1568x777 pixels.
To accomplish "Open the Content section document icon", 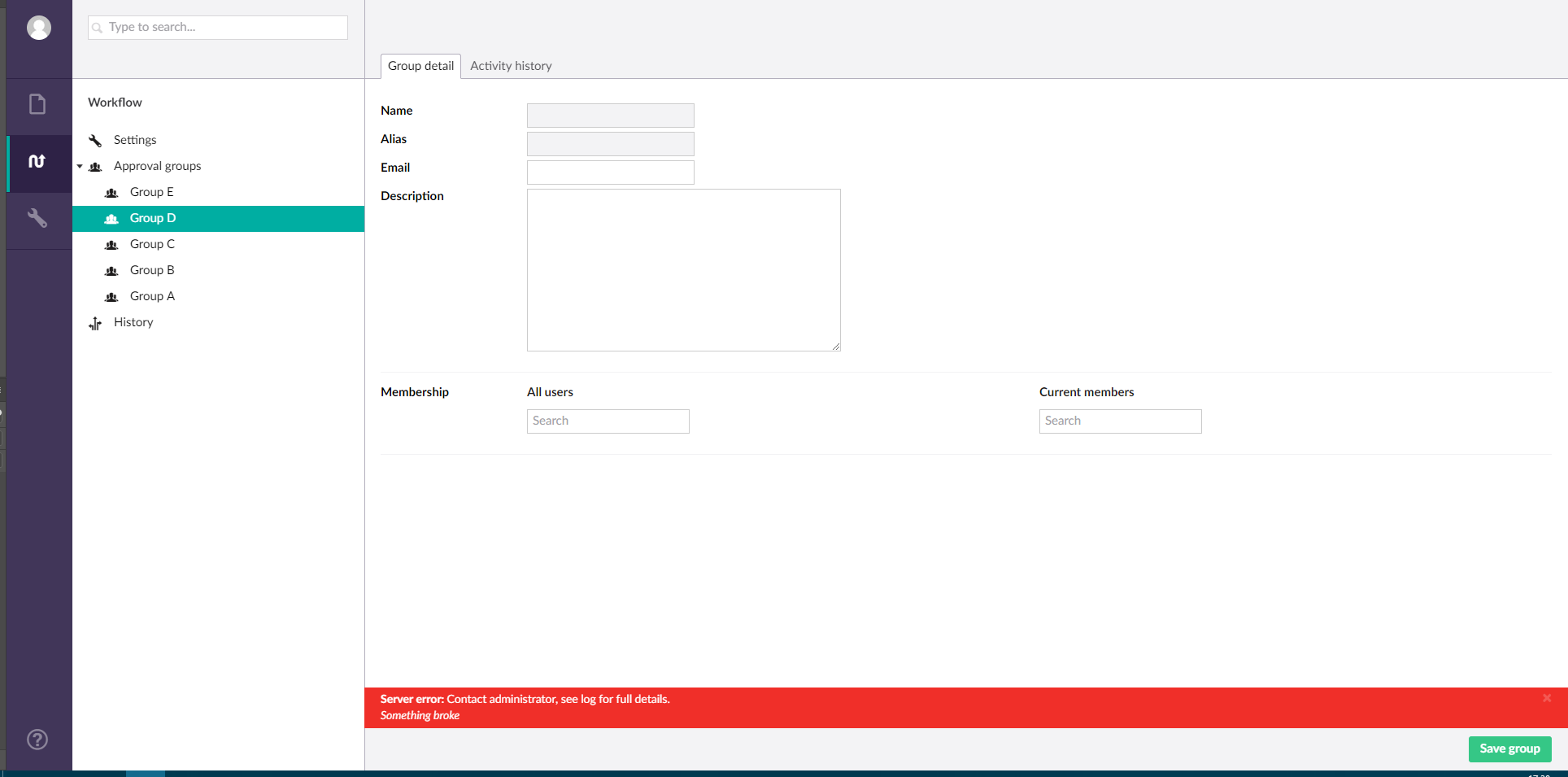I will click(x=37, y=104).
